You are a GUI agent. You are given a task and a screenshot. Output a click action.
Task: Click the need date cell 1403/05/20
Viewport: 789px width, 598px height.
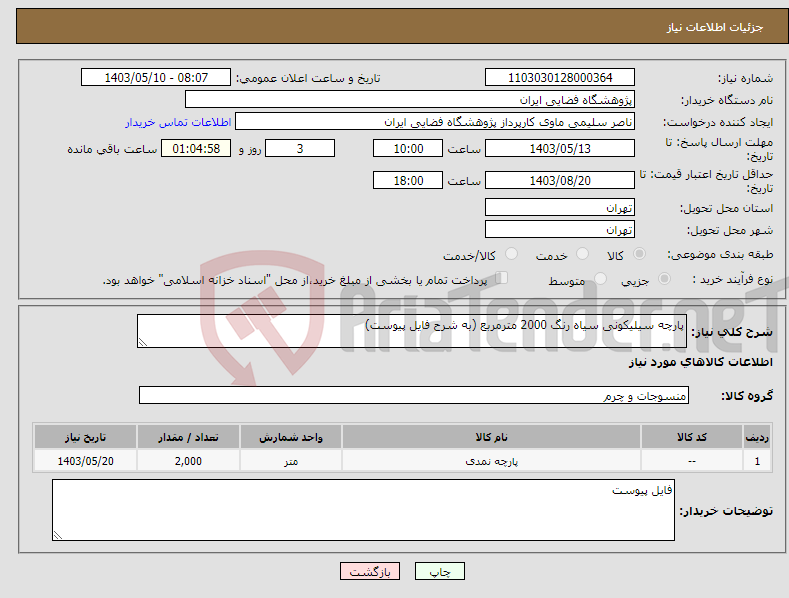[x=86, y=461]
